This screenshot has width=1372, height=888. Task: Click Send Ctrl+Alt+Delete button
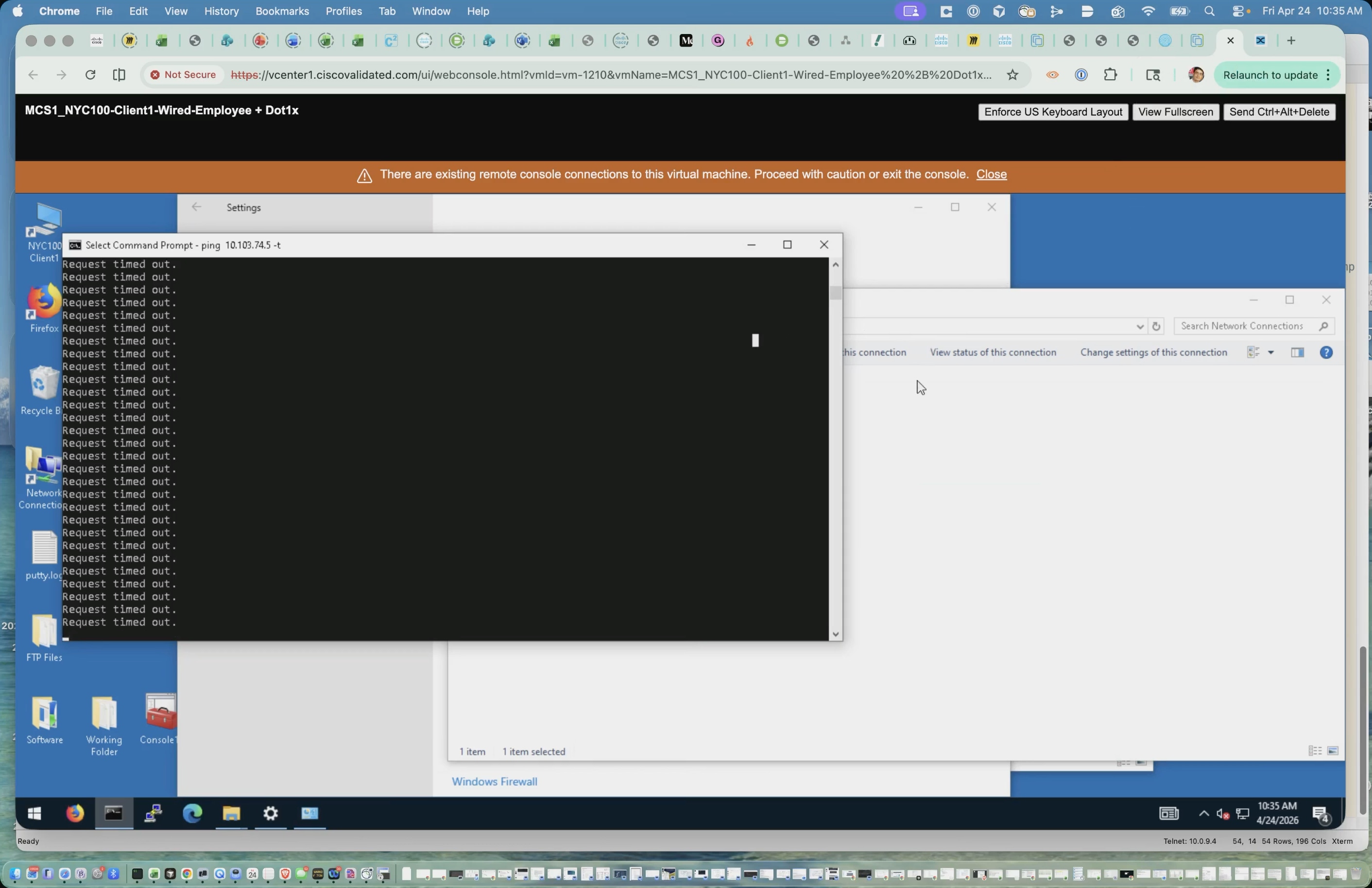coord(1279,112)
